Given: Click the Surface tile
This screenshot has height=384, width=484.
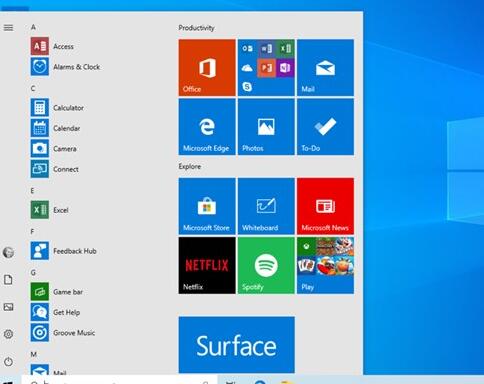Looking at the screenshot, I should 237,345.
